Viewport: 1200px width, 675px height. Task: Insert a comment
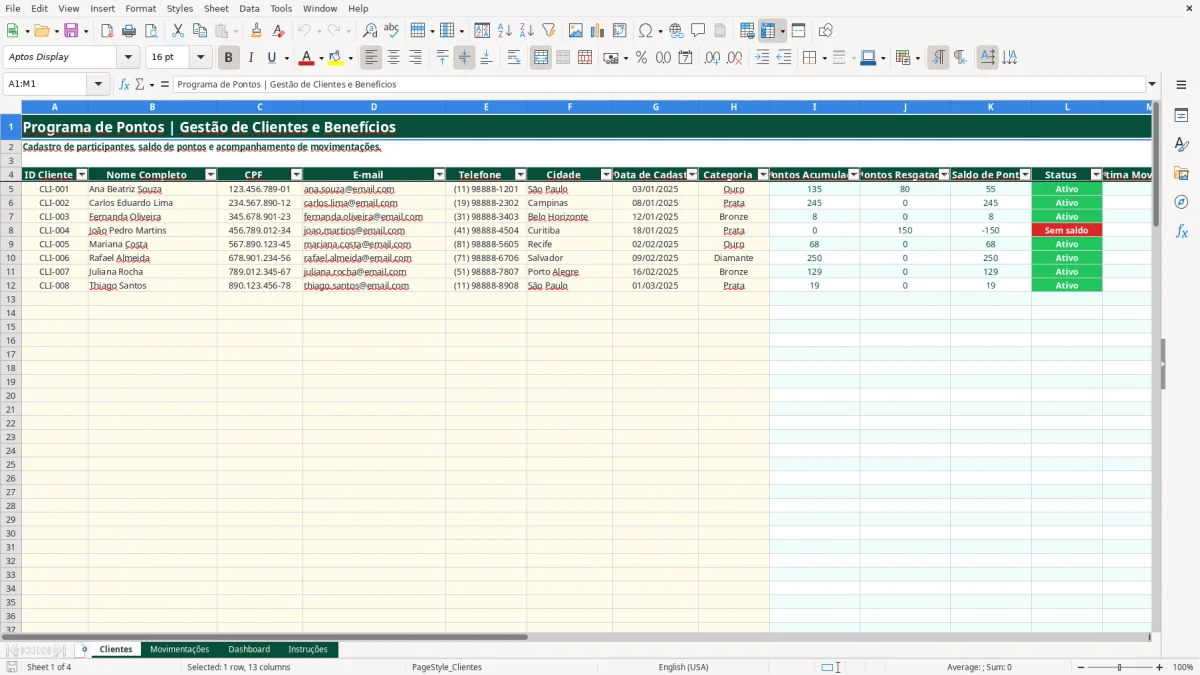coord(698,31)
